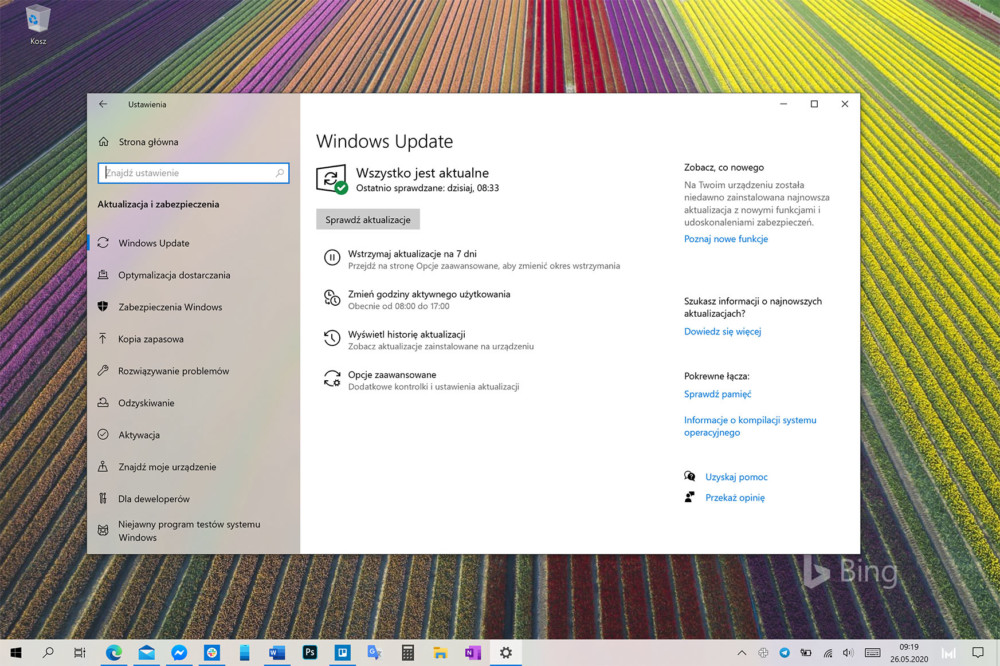Open File Explorer from taskbar
The image size is (1000, 666).
click(x=440, y=653)
